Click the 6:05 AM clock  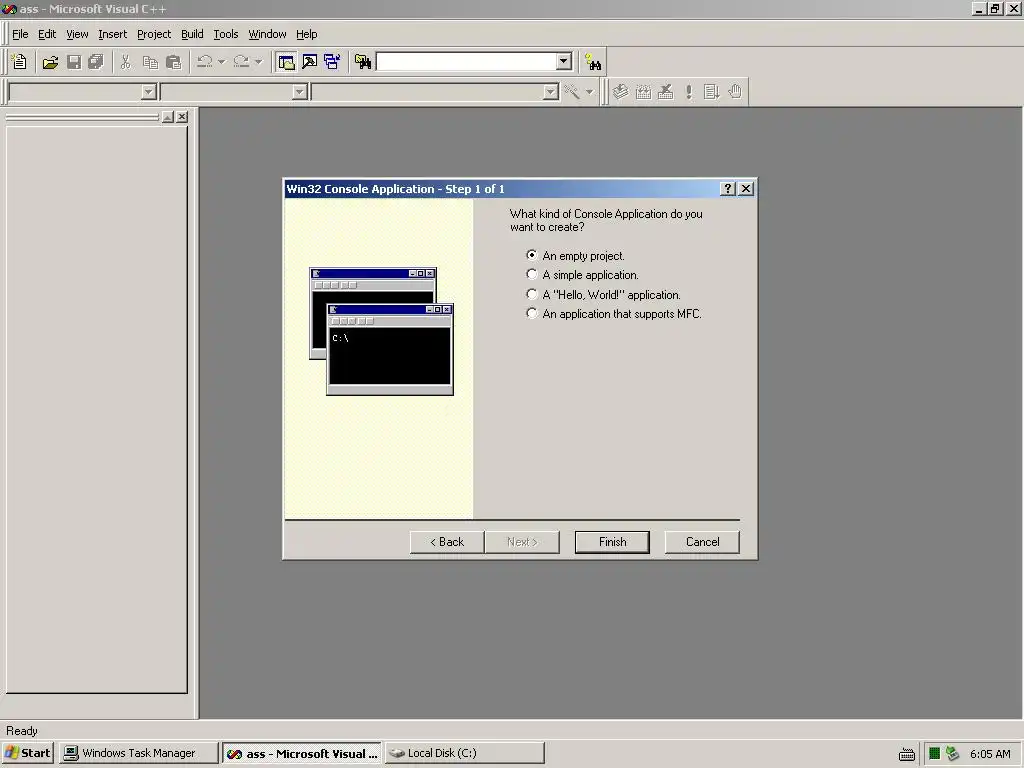990,754
